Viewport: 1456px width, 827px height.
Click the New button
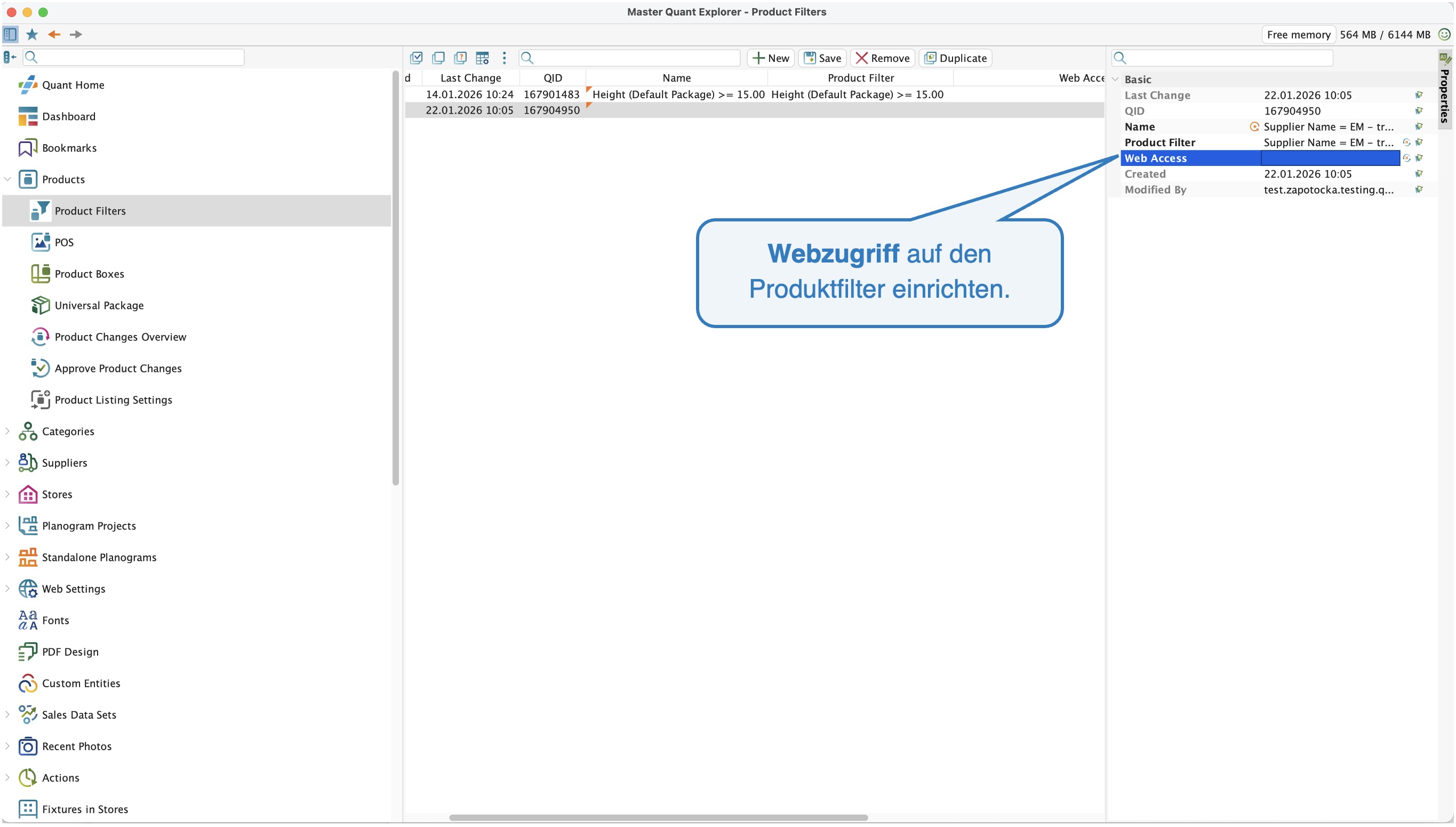point(771,58)
